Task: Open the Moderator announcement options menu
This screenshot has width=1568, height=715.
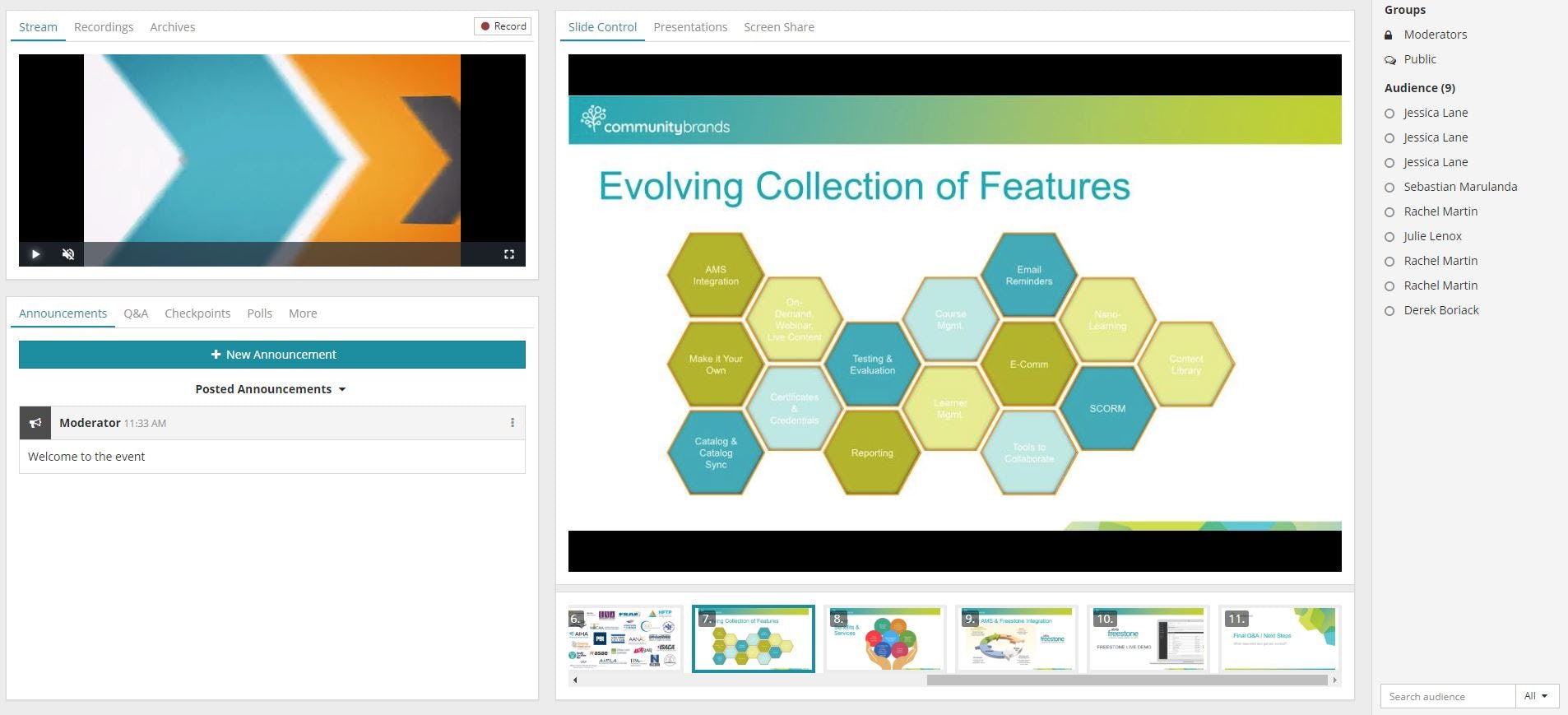Action: pos(513,423)
